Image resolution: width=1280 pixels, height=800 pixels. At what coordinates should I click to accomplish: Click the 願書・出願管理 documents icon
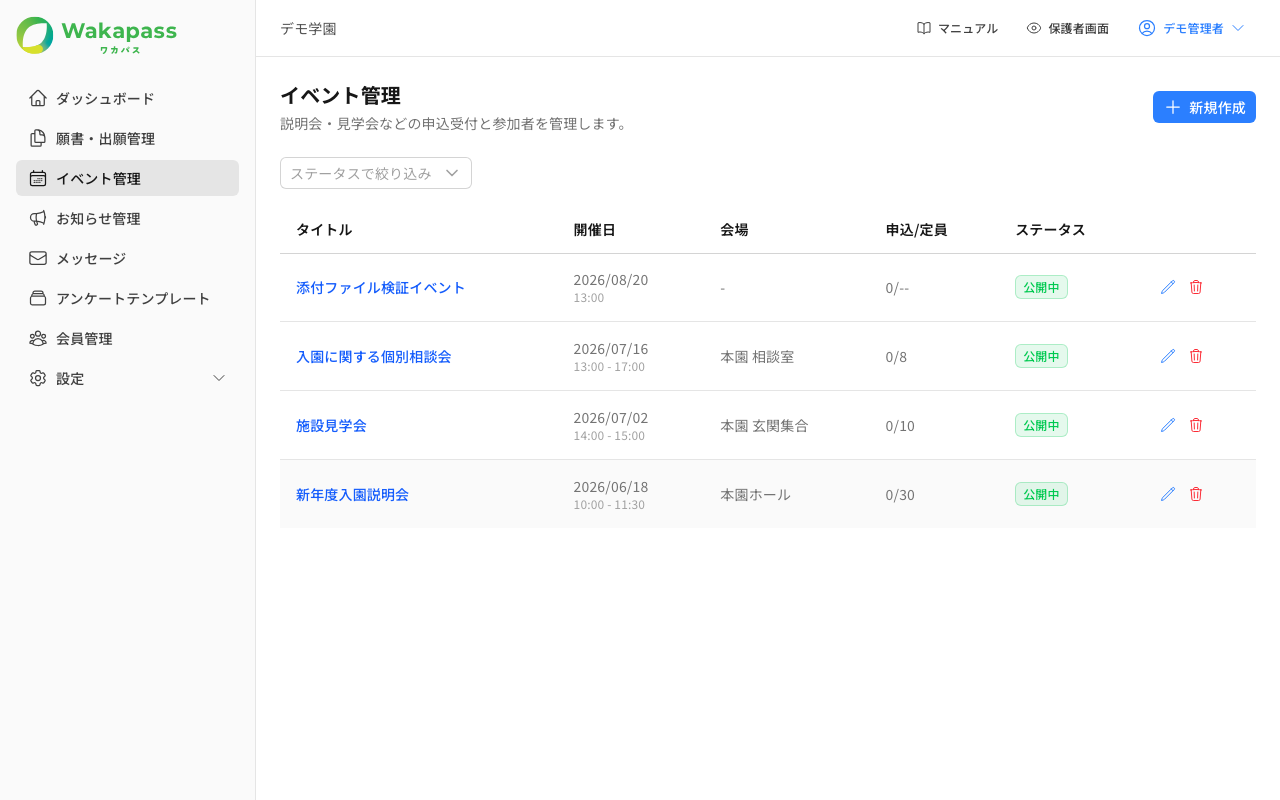[x=38, y=138]
